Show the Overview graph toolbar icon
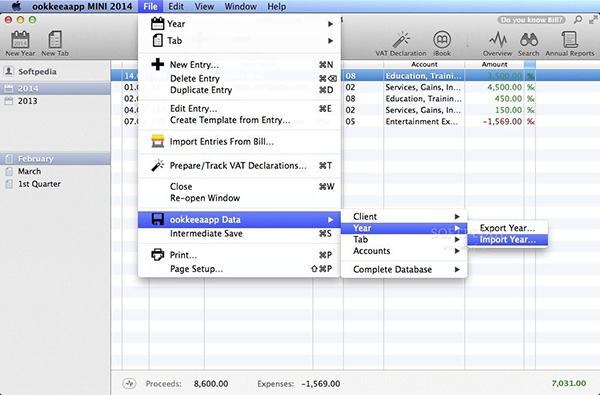 coord(498,39)
